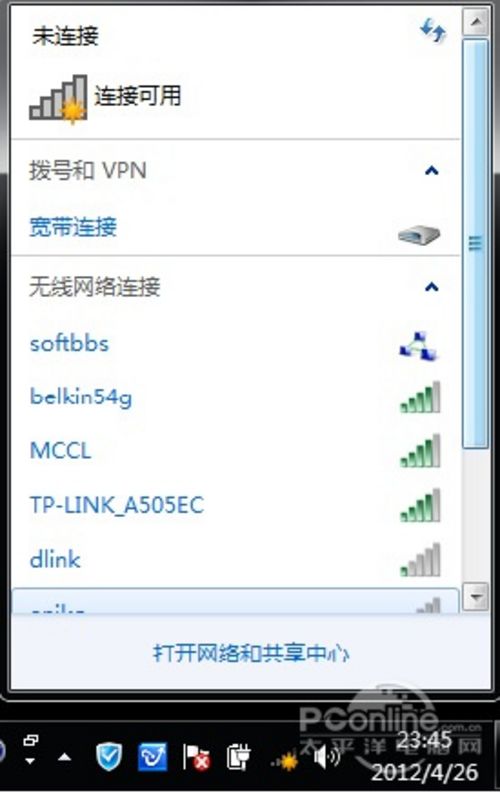Click the scrollbar up arrow
500x793 pixels.
coord(475,21)
